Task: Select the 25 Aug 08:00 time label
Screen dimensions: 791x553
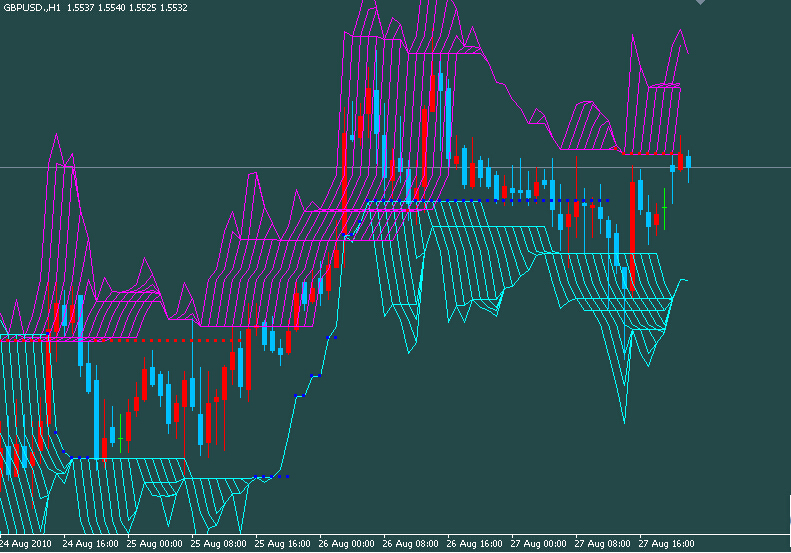Action: coord(218,543)
